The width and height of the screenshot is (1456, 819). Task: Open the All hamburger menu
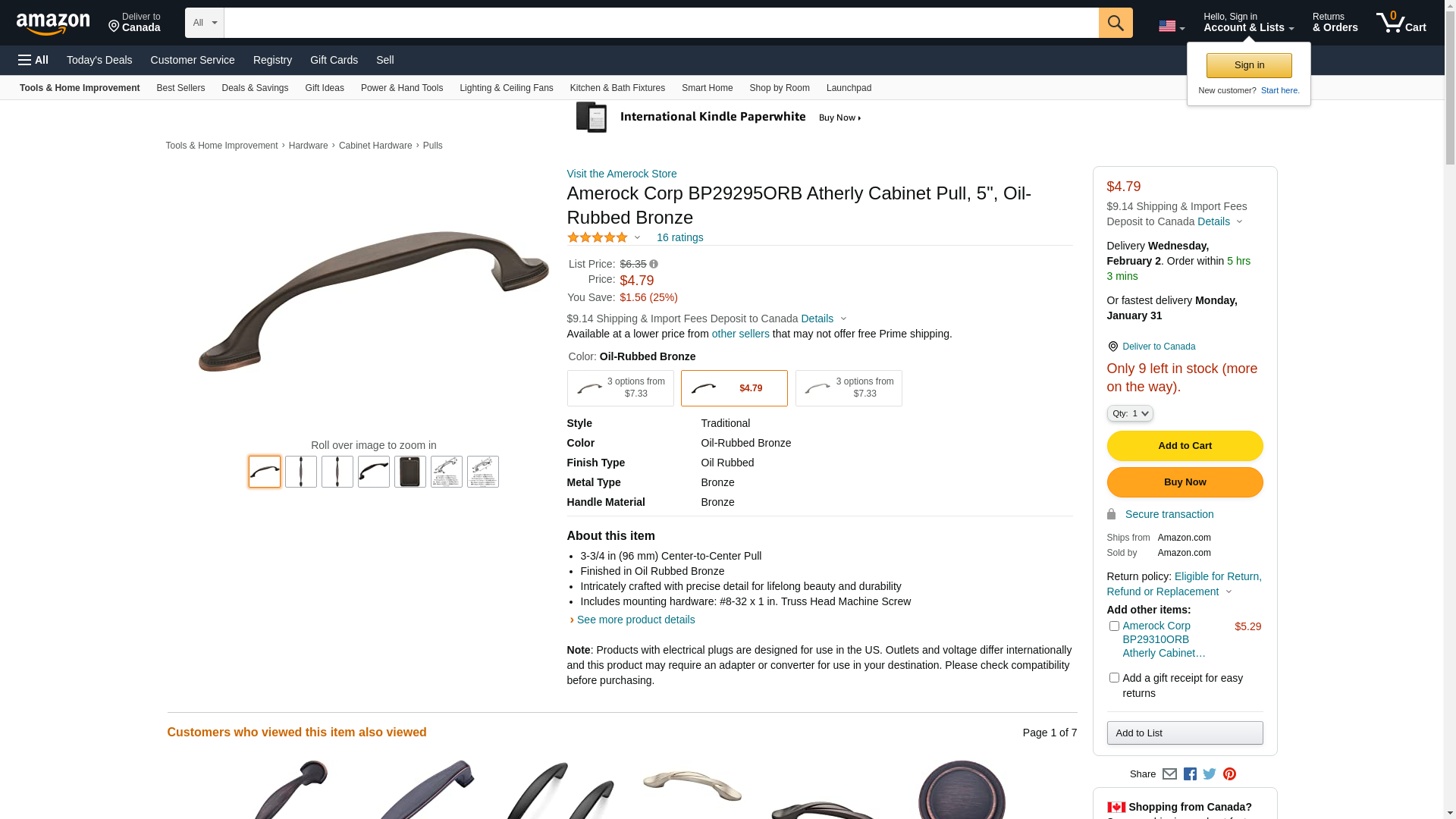[x=33, y=60]
